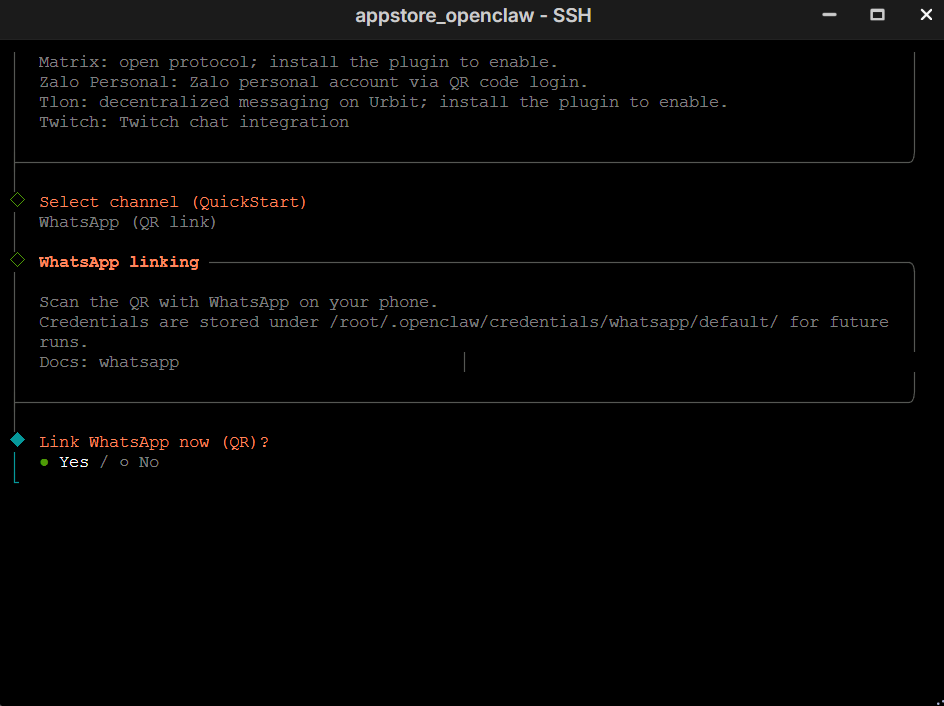
Task: Click the 'WhatsApp linking' section heading
Action: point(119,262)
